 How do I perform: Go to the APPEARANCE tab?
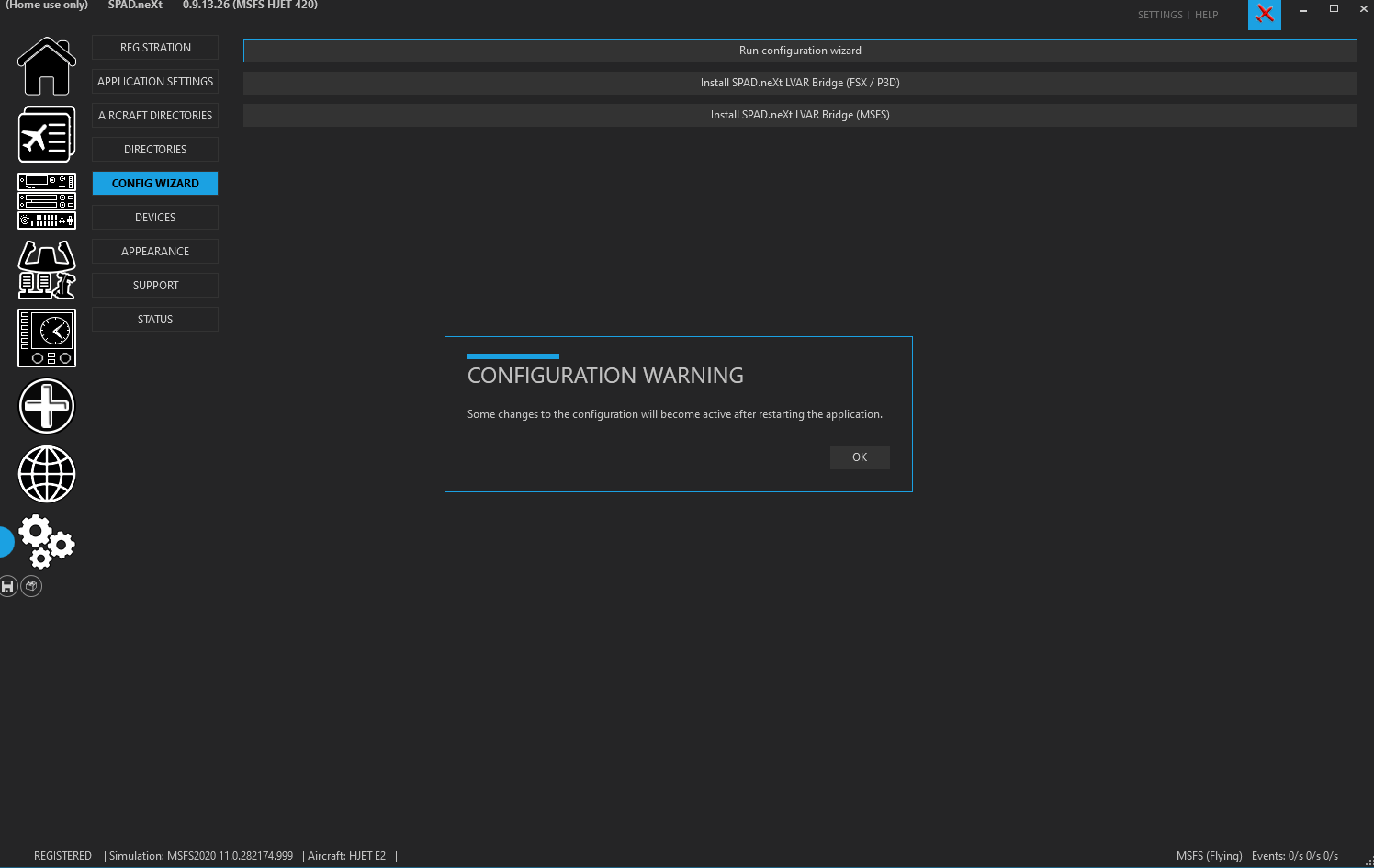point(155,252)
